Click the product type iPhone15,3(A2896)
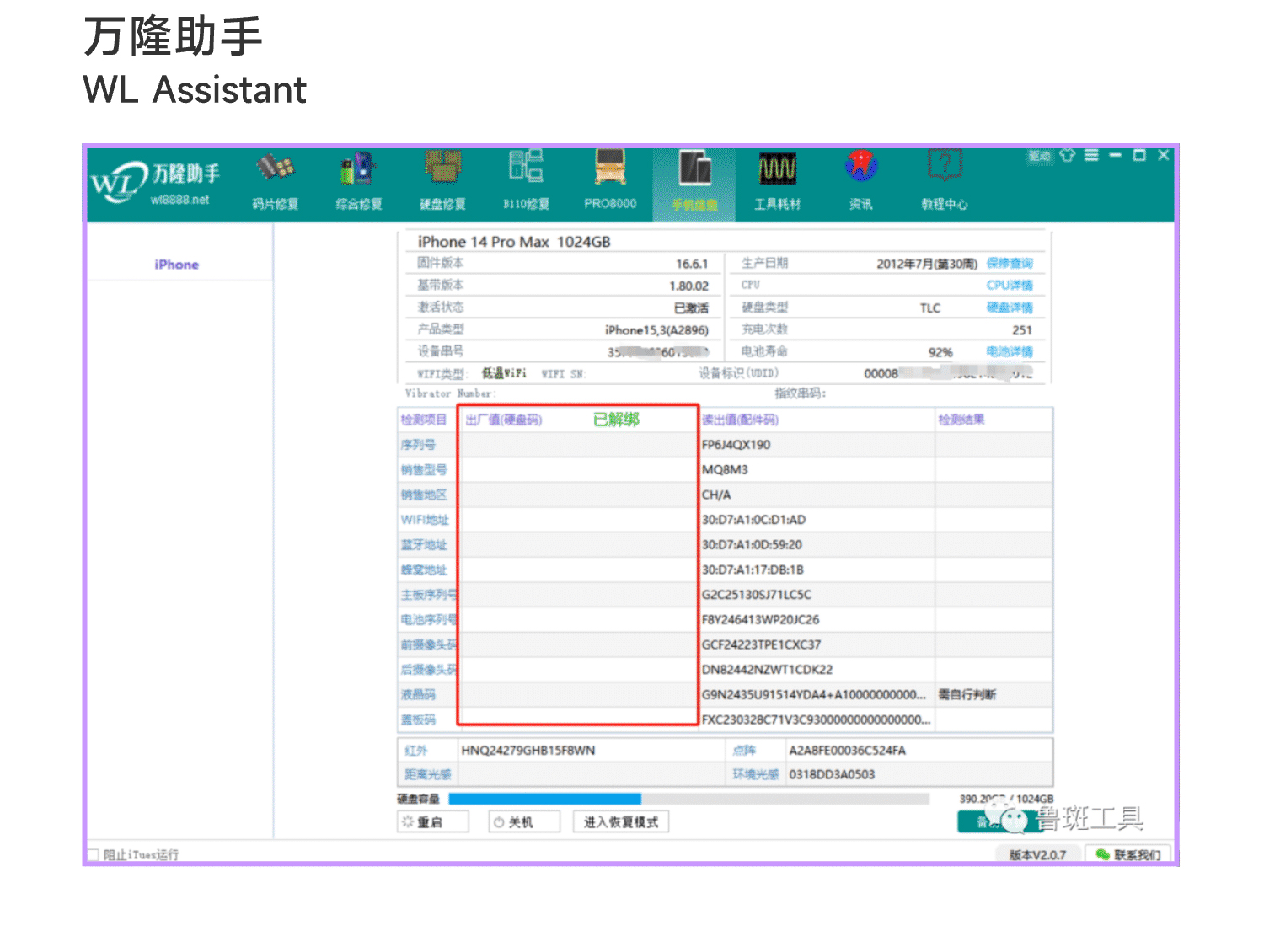 click(656, 330)
